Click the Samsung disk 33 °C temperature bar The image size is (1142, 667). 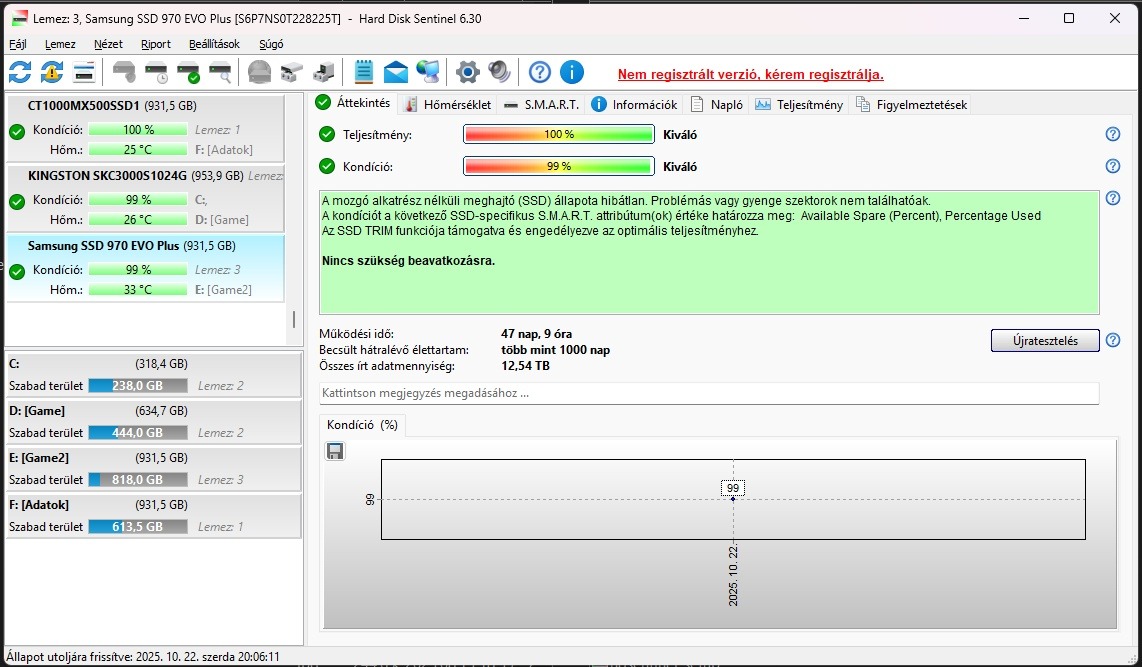point(138,290)
